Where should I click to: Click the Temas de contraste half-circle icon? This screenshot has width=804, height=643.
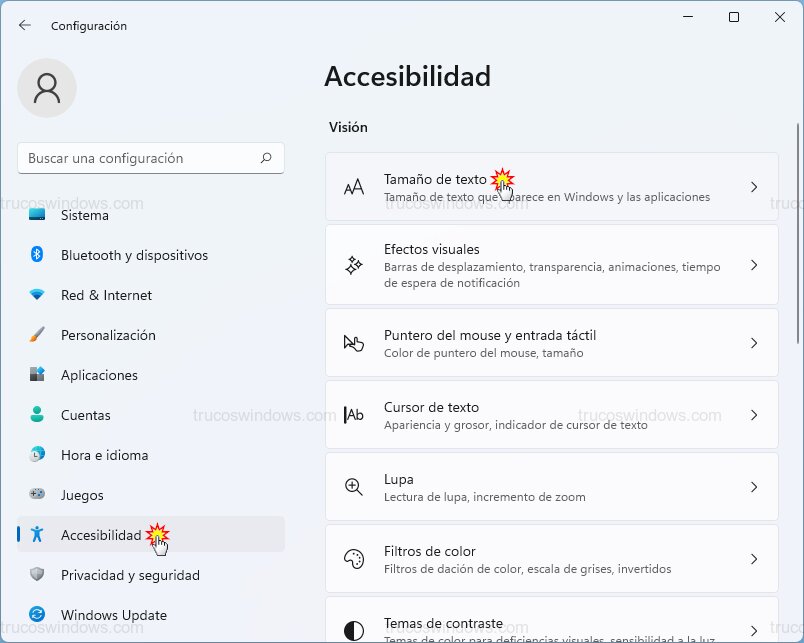point(353,628)
